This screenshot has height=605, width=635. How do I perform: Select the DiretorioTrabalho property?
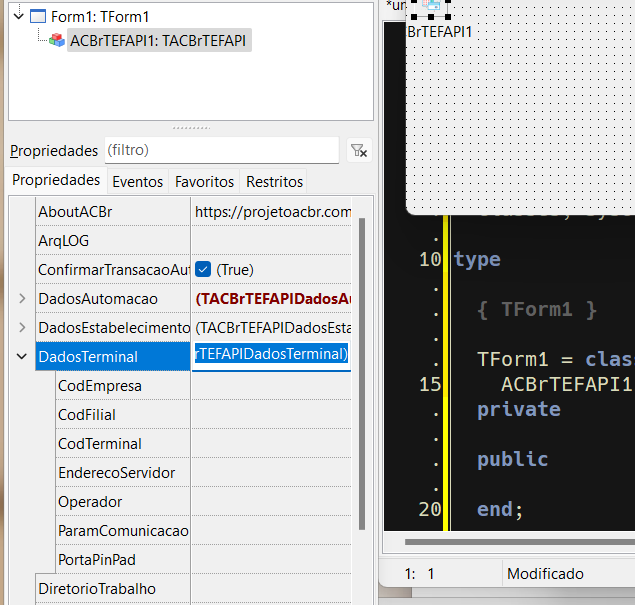click(113, 588)
